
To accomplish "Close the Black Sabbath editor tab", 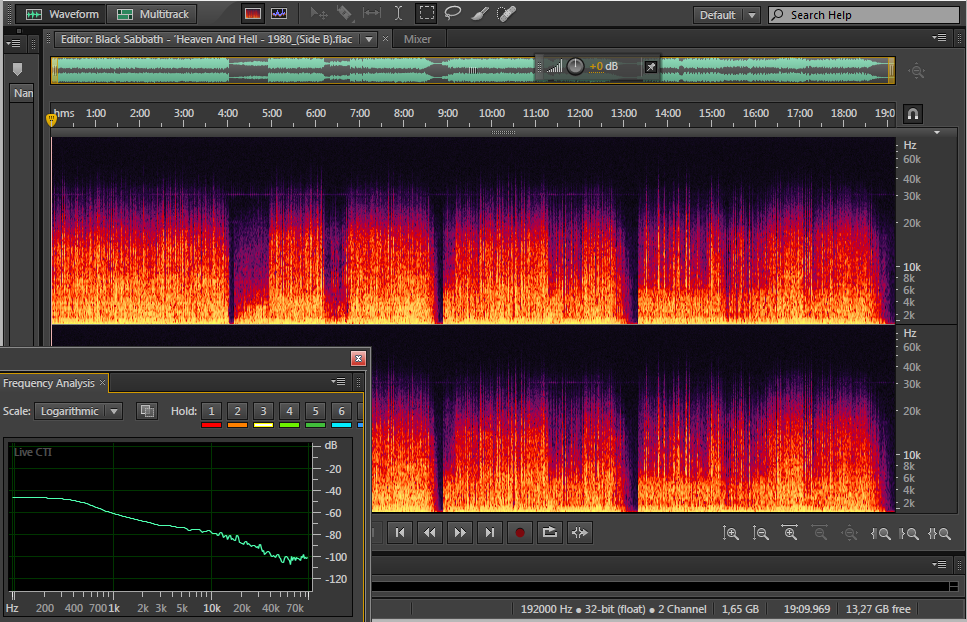I will tap(385, 39).
